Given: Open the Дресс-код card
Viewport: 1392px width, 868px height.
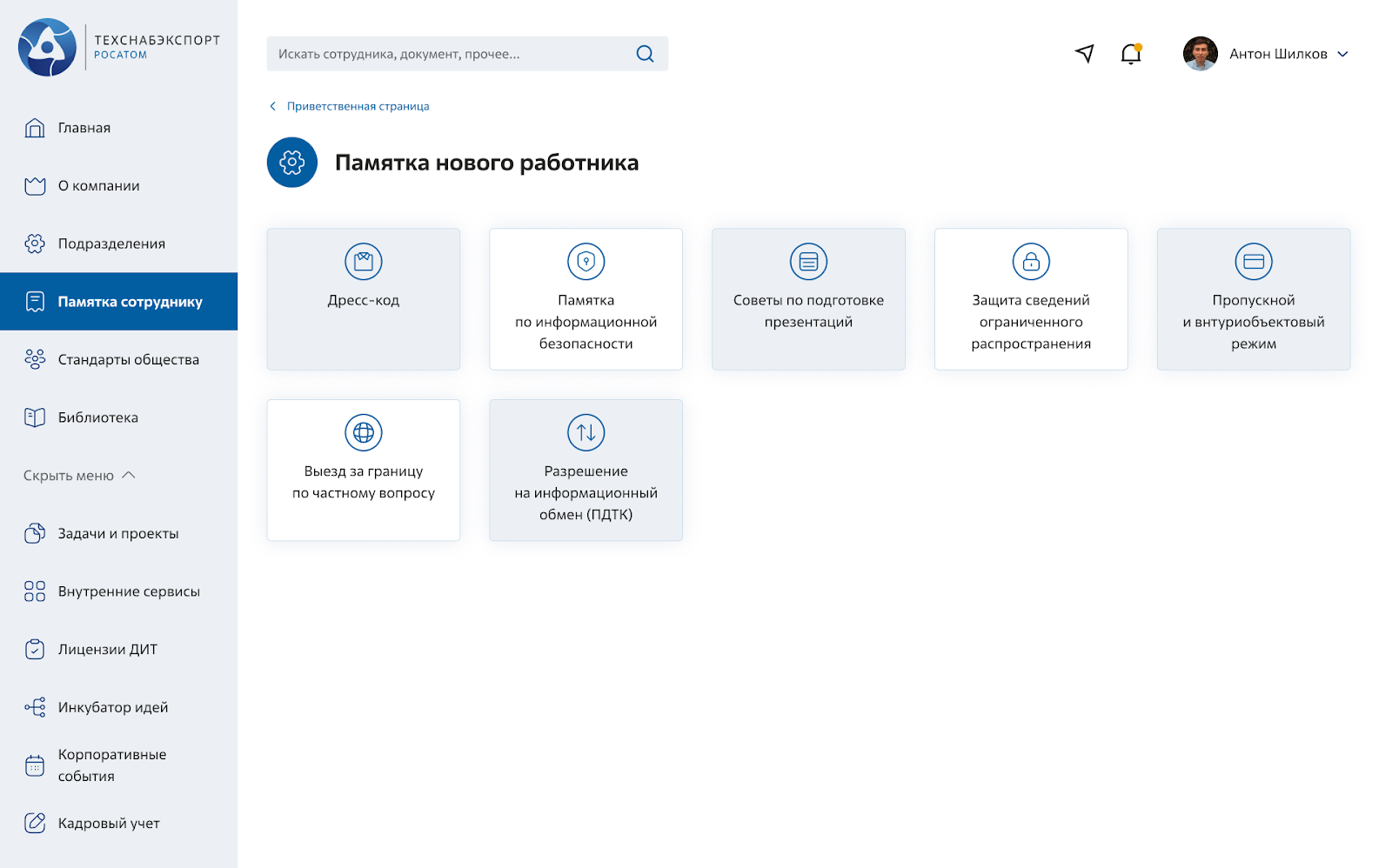Looking at the screenshot, I should click(363, 299).
